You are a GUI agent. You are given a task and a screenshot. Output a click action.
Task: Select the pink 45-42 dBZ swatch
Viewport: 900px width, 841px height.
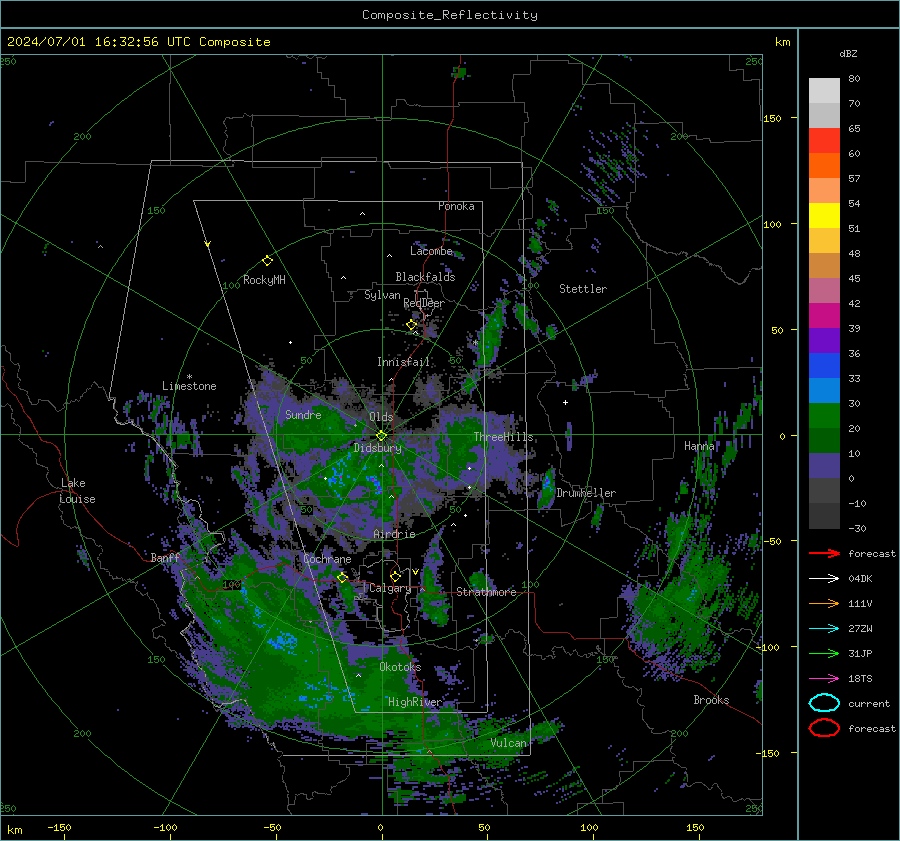click(824, 290)
